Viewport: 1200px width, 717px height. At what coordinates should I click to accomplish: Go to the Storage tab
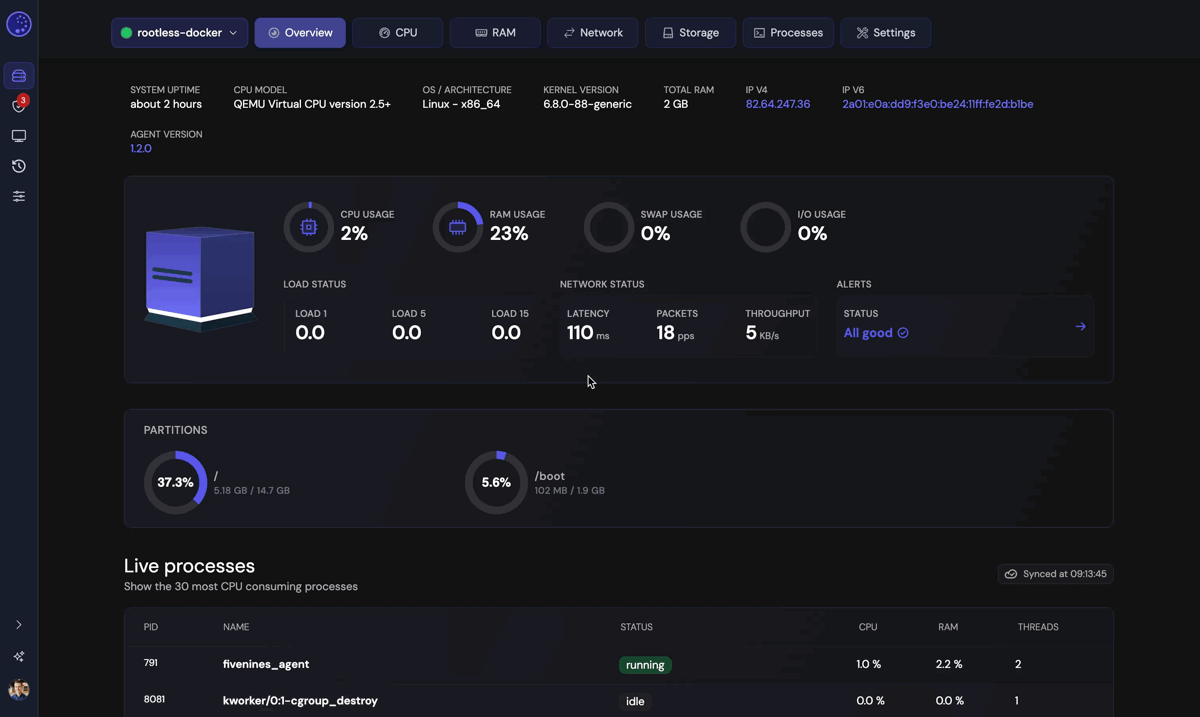tap(690, 33)
